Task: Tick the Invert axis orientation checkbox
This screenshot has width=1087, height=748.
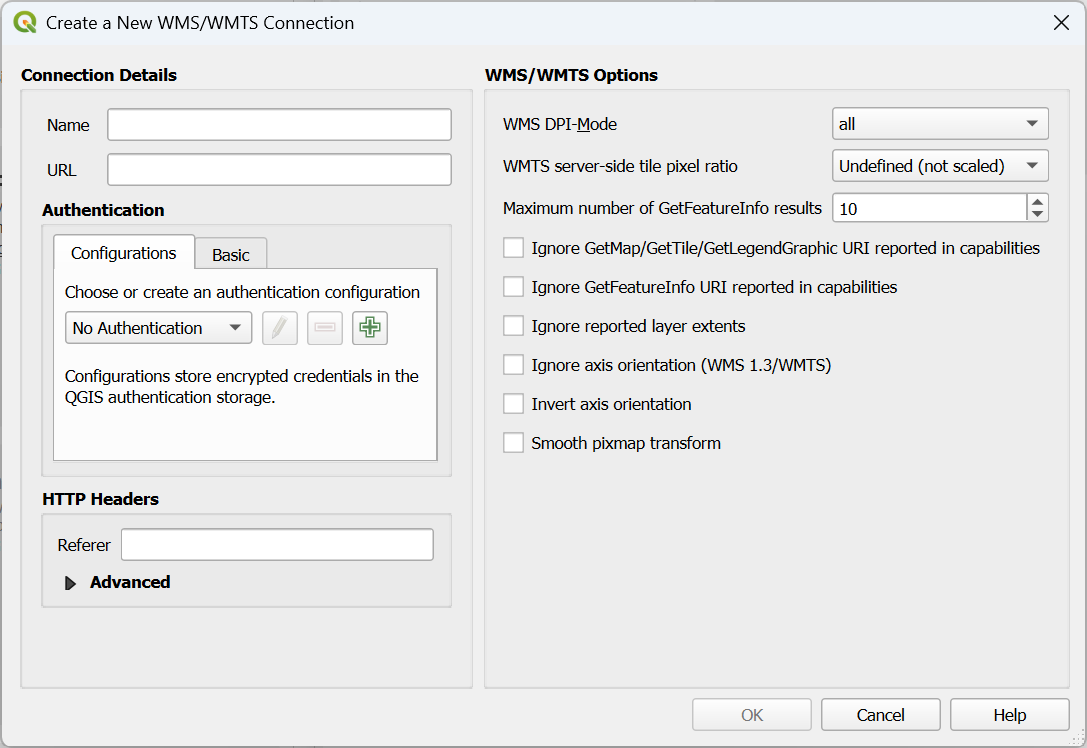Action: (x=513, y=404)
